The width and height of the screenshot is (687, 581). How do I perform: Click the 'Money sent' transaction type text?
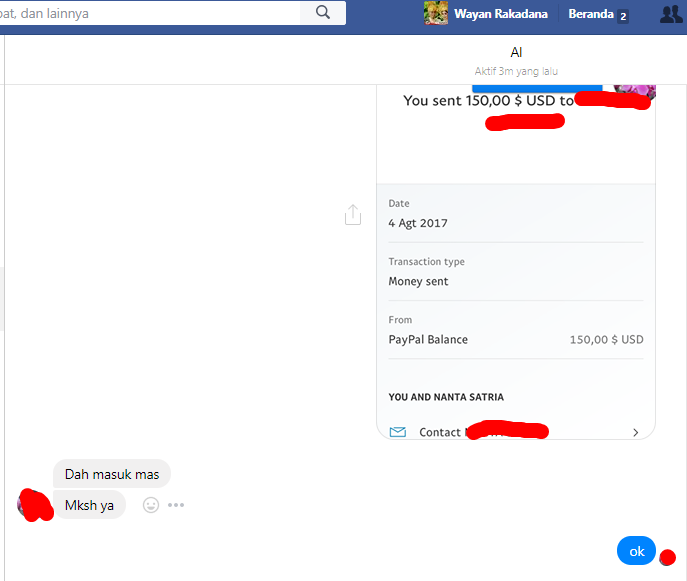(x=418, y=281)
